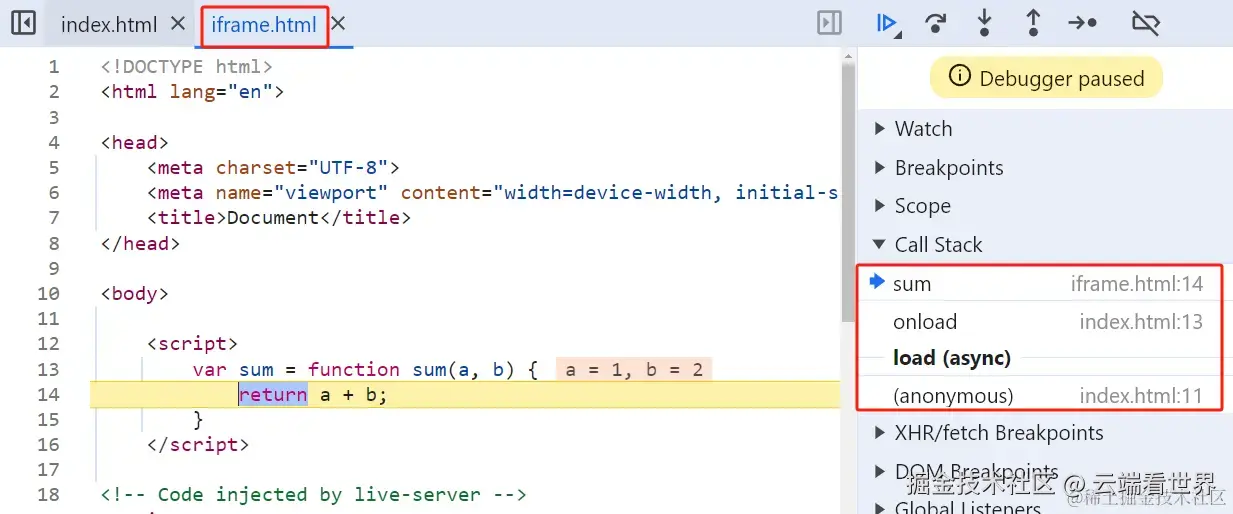Collapse the Call Stack section
The width and height of the screenshot is (1233, 514).
1045,245
